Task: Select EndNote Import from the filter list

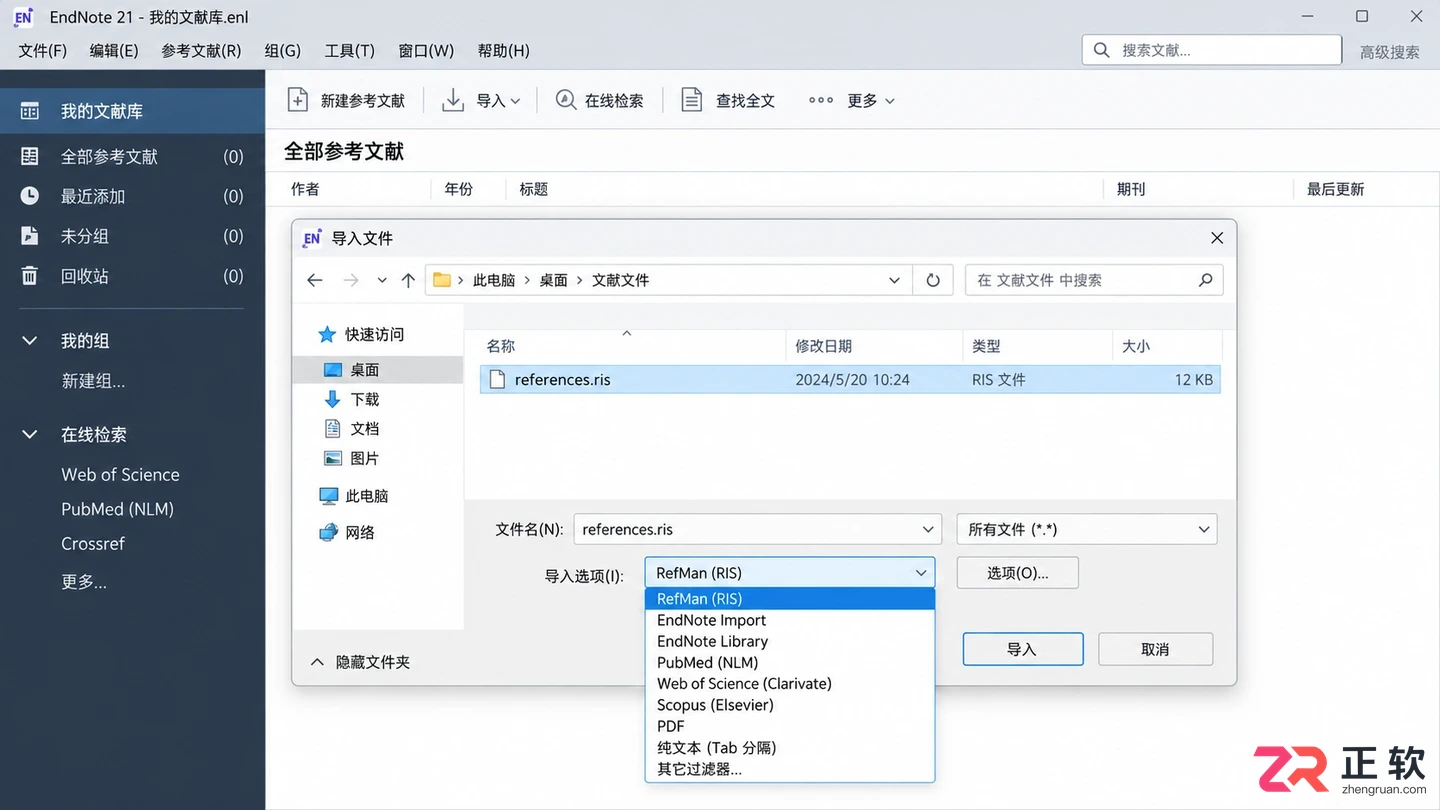Action: [790, 620]
